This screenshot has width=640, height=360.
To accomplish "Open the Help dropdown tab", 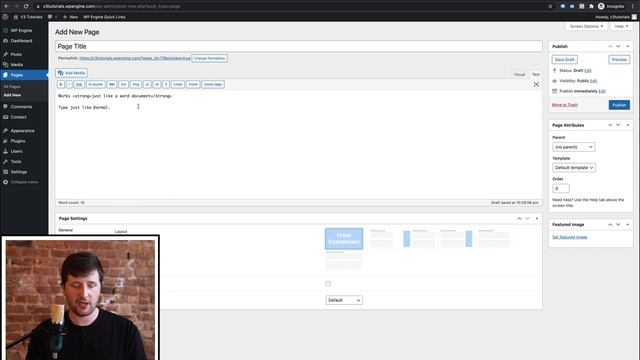I will [621, 26].
